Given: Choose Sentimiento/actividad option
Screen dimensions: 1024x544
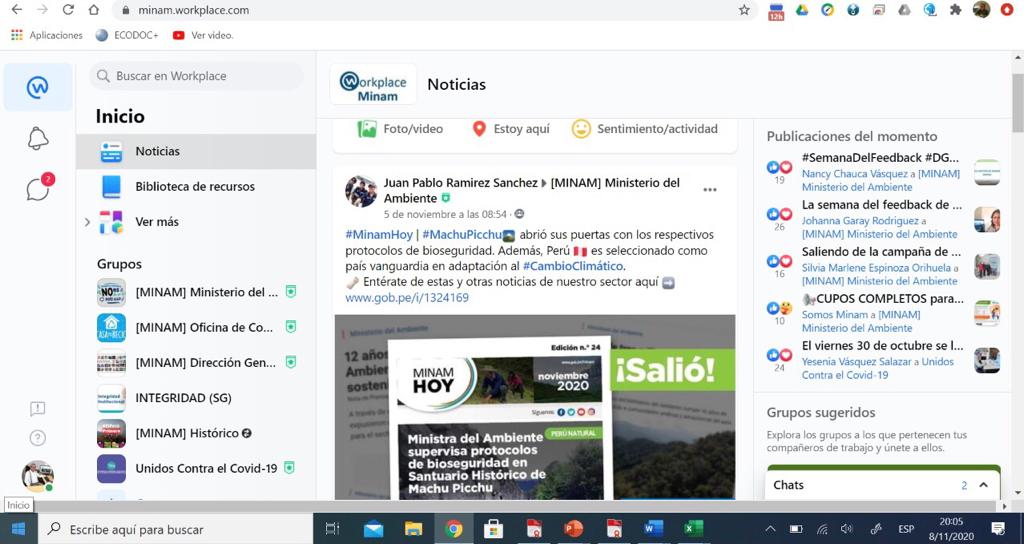Looking at the screenshot, I should click(x=645, y=129).
